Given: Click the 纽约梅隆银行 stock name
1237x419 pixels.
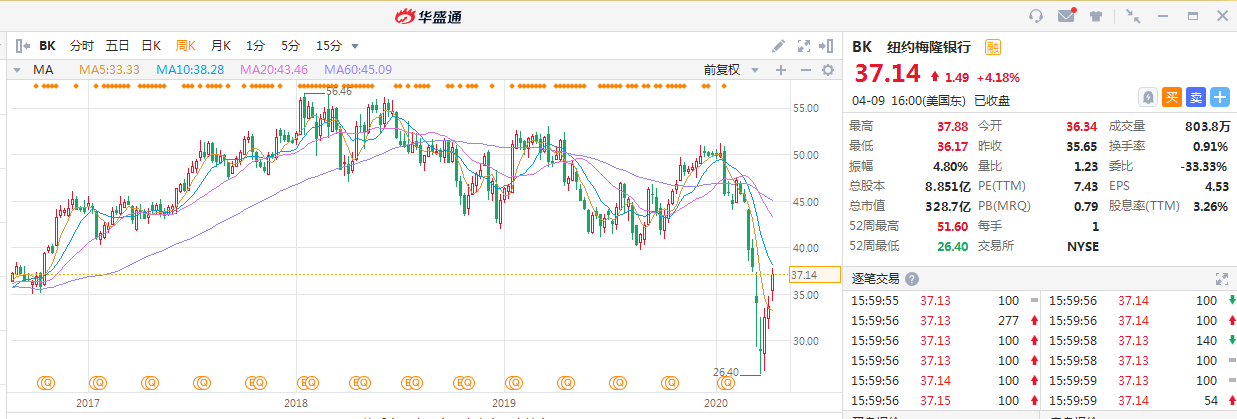Looking at the screenshot, I should tap(929, 46).
